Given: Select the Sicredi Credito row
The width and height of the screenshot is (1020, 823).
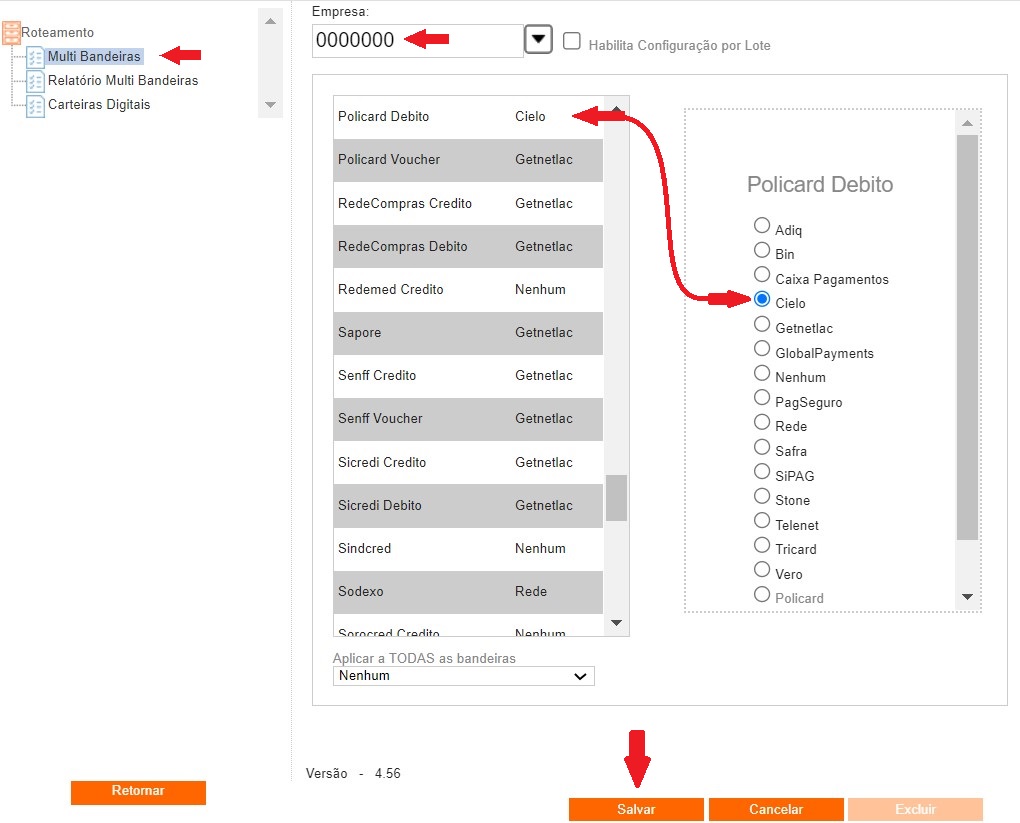Looking at the screenshot, I should click(x=468, y=463).
